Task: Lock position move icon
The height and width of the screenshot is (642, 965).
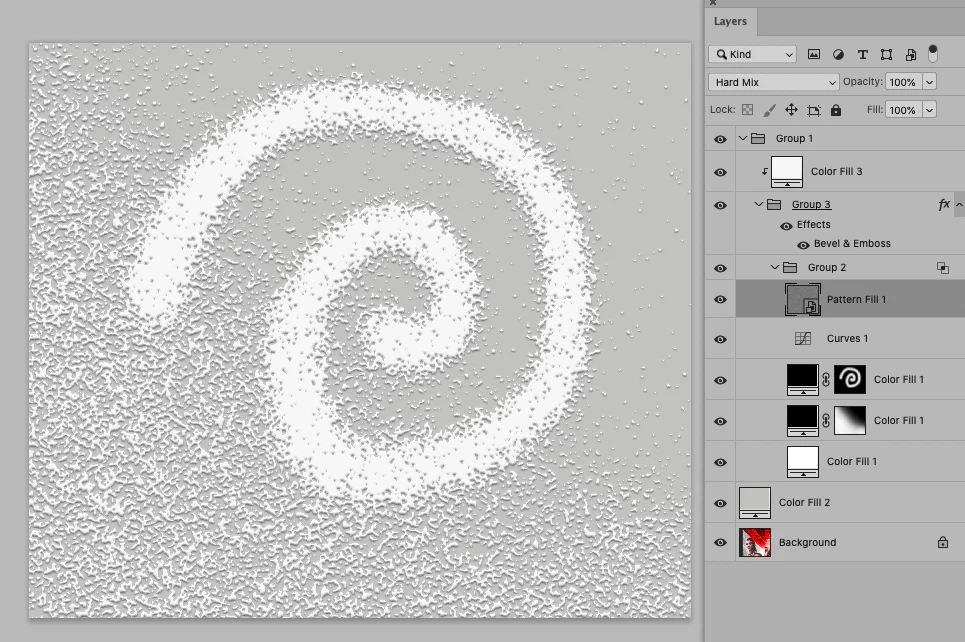Action: (x=791, y=110)
